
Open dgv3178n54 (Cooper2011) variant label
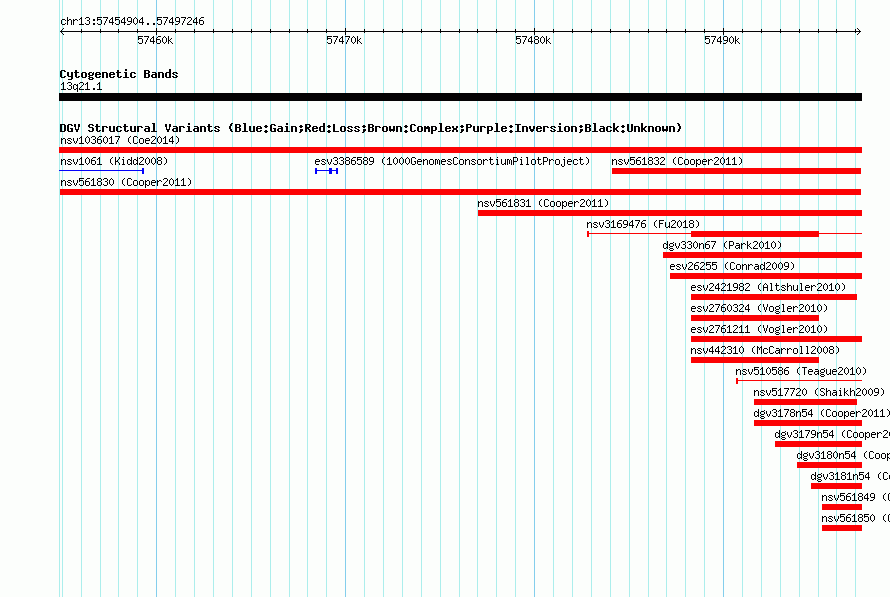tap(821, 413)
